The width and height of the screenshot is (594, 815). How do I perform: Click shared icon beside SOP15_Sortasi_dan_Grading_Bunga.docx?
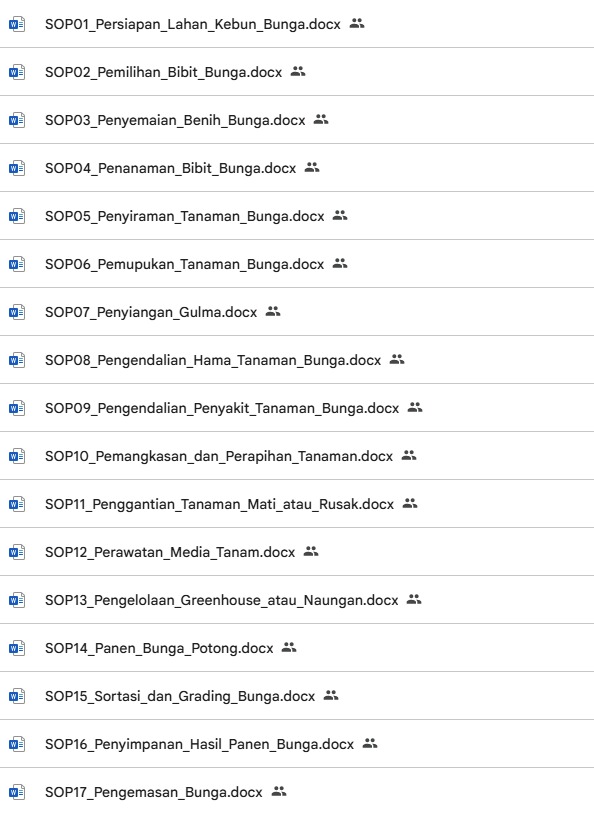point(331,695)
